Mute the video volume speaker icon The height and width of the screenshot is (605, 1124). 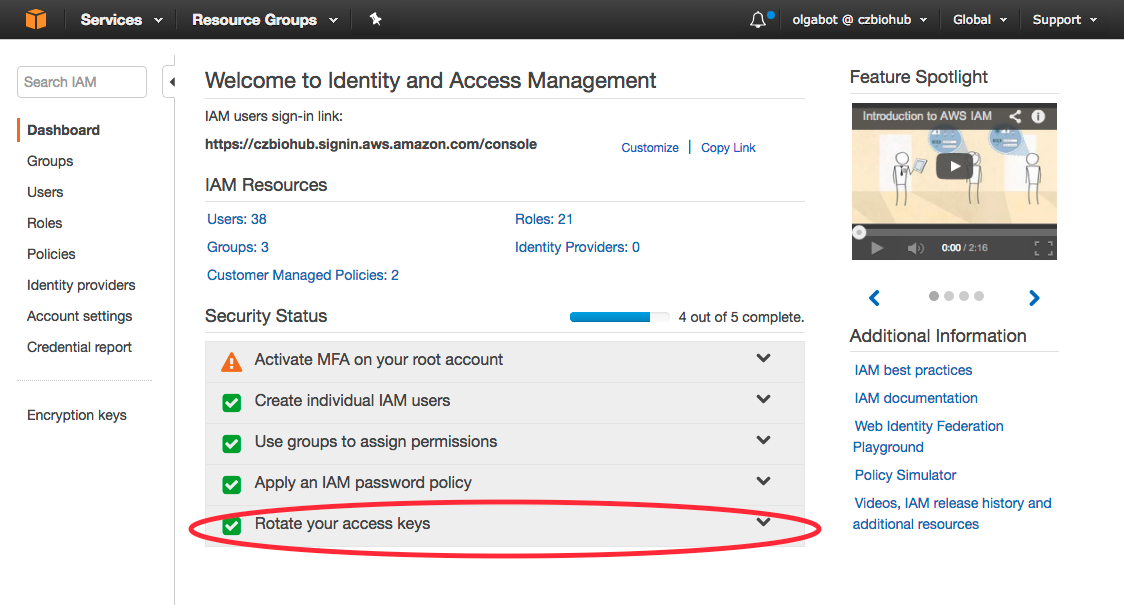[x=915, y=248]
